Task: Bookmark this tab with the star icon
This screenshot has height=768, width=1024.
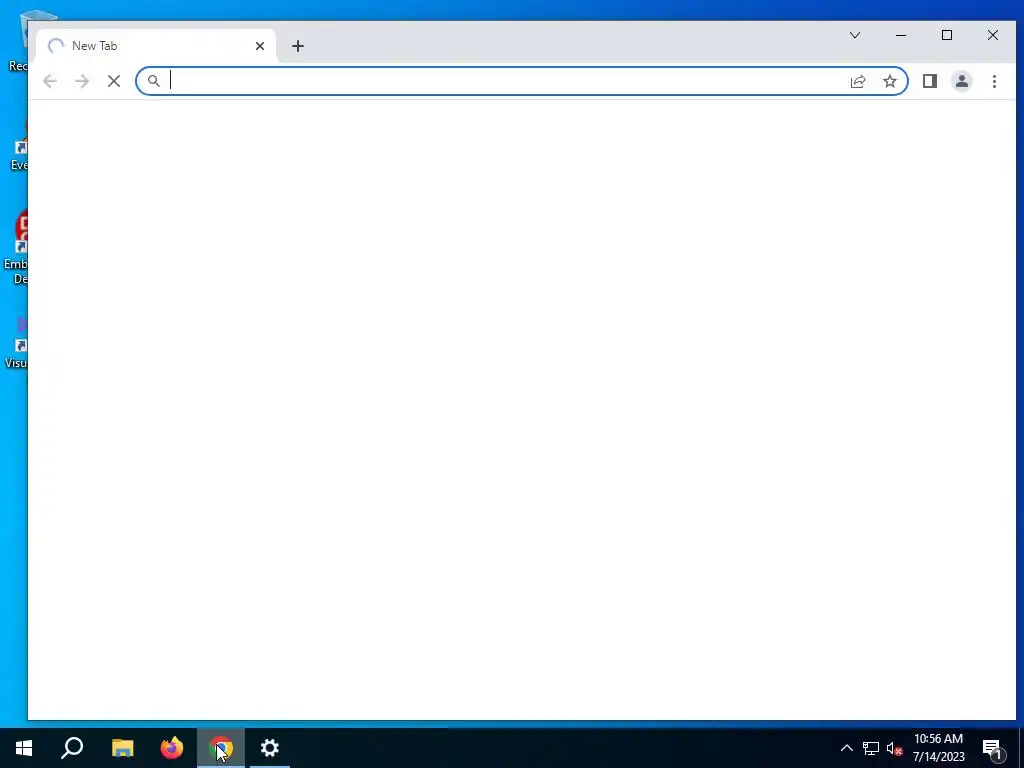Action: pos(889,81)
